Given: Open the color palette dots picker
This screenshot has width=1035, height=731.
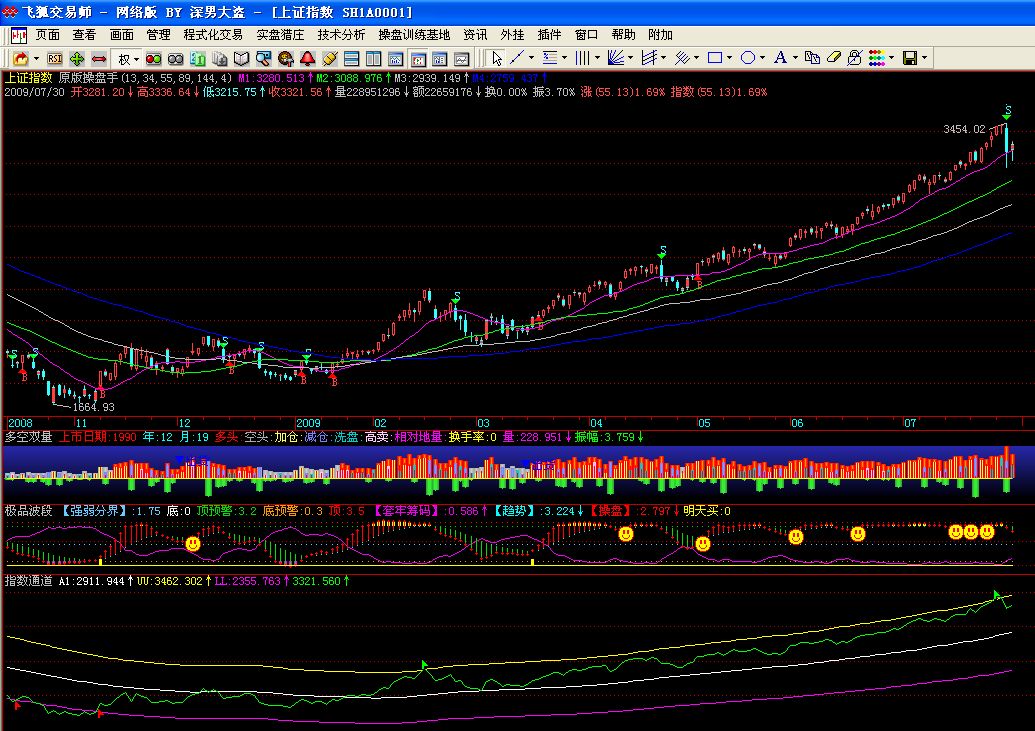Looking at the screenshot, I should [877, 58].
